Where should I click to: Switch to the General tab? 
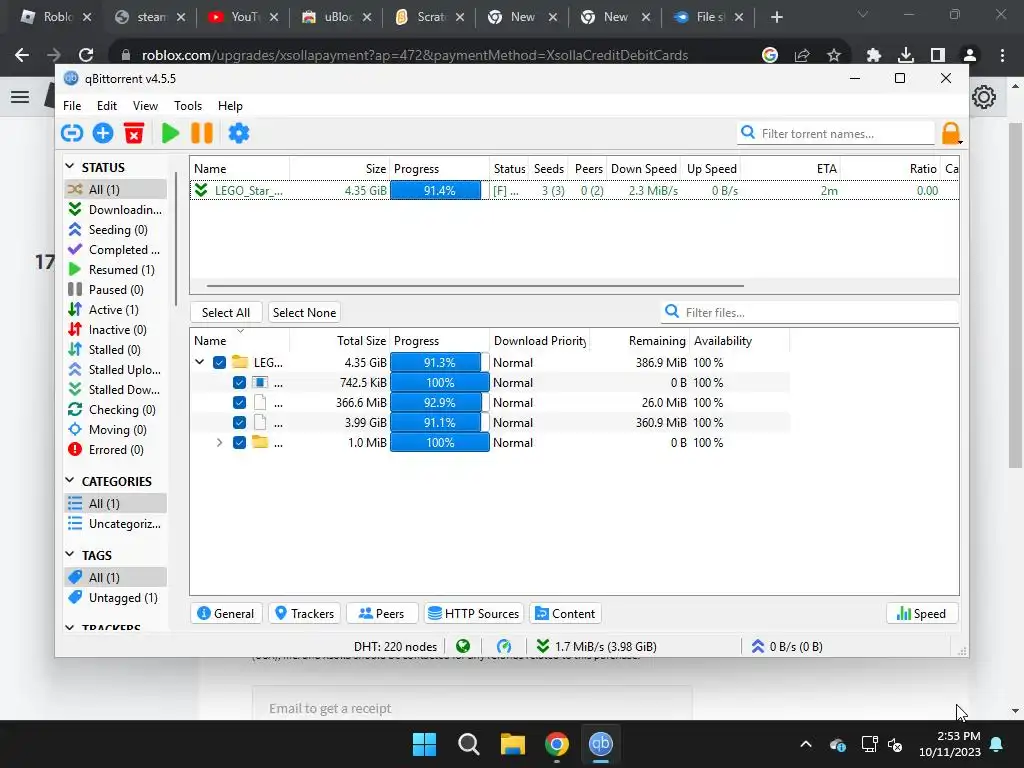(225, 614)
